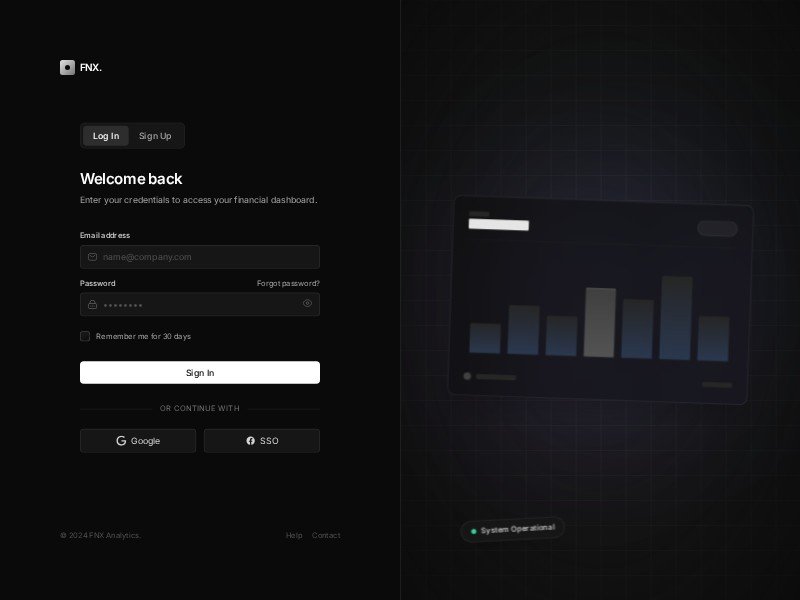This screenshot has width=800, height=600.
Task: Toggle password visibility with eye icon
Action: (307, 303)
